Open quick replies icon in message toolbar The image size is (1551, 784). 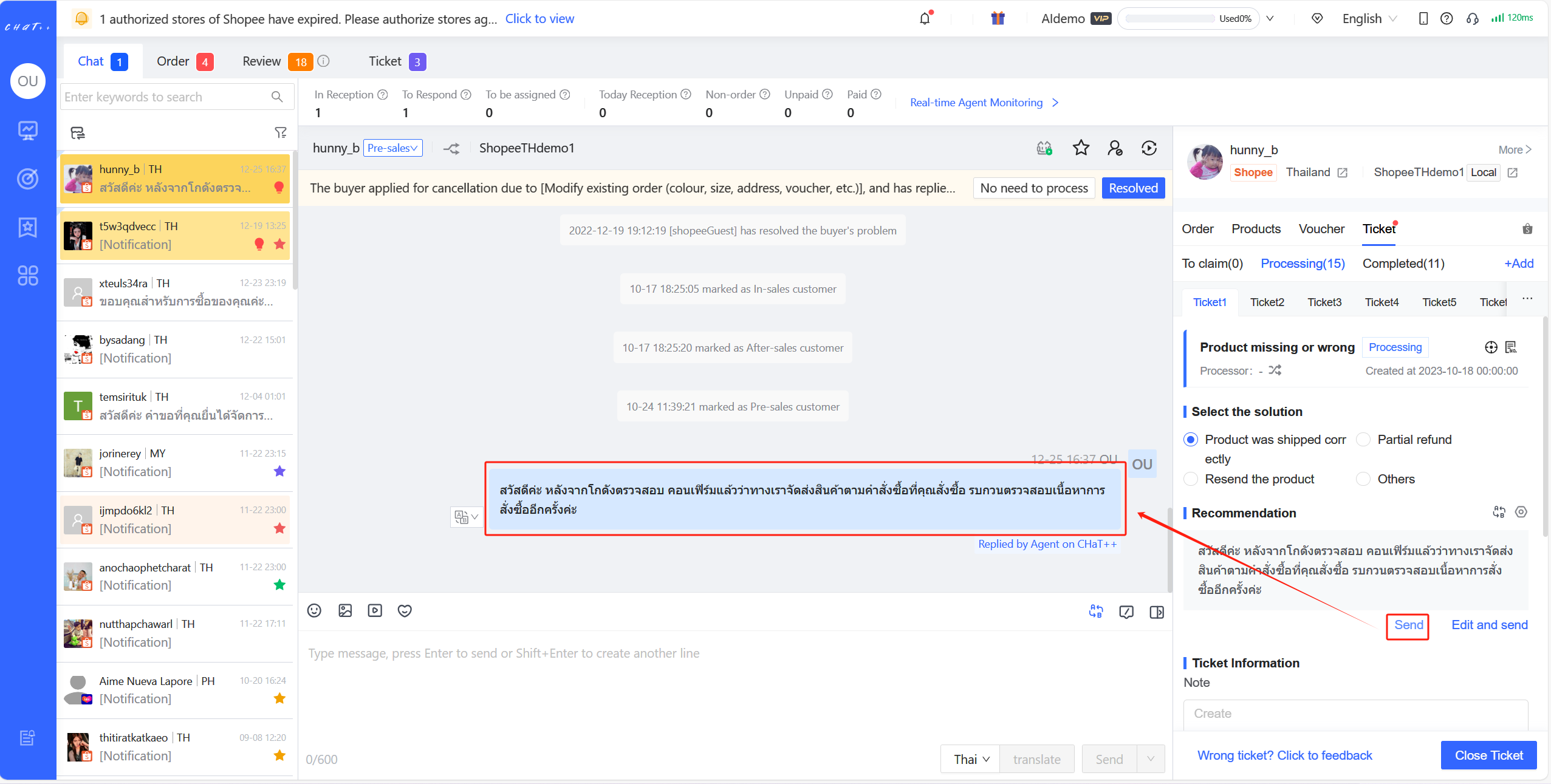tap(1126, 612)
